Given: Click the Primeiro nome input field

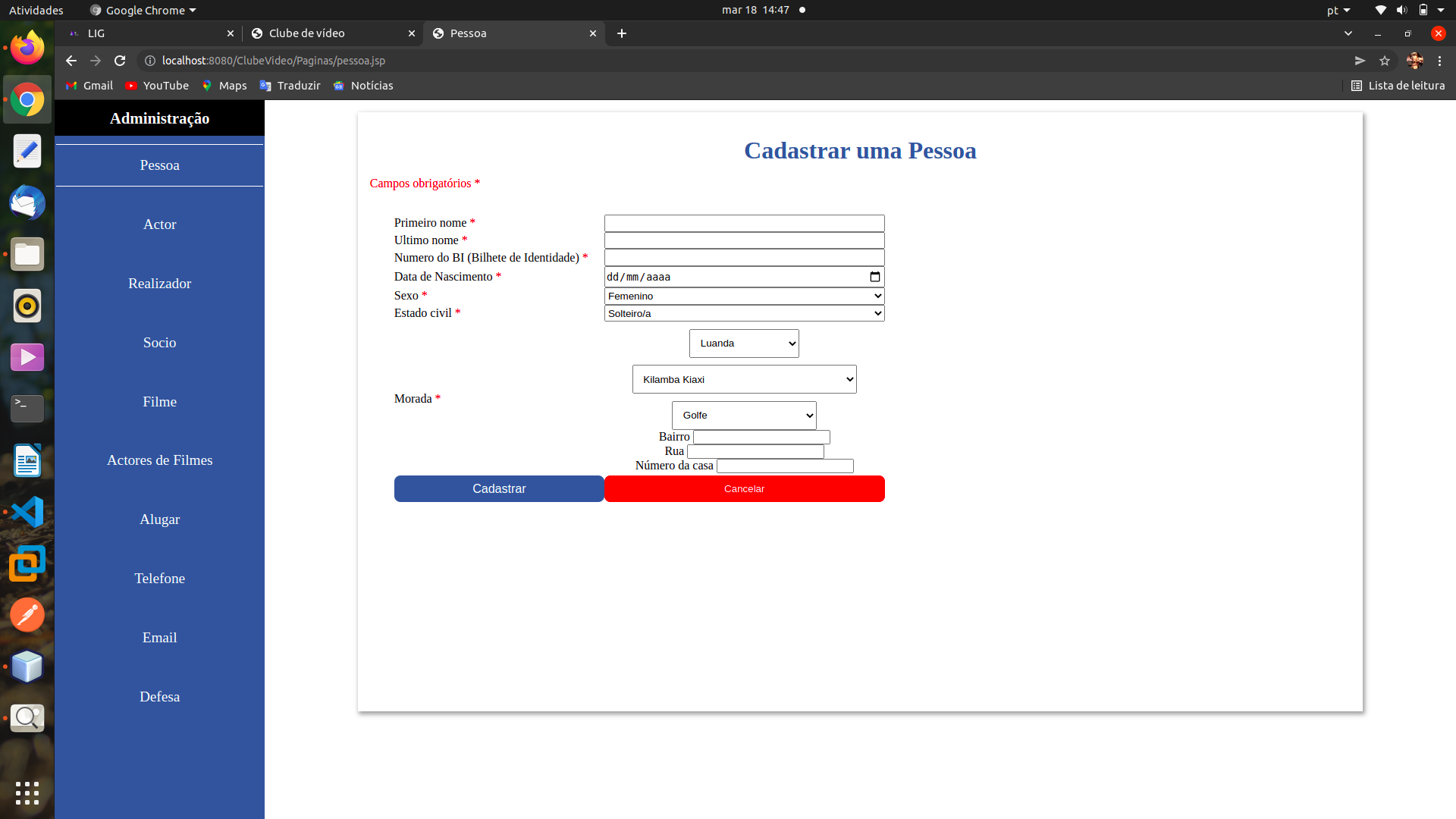Looking at the screenshot, I should pyautogui.click(x=743, y=222).
